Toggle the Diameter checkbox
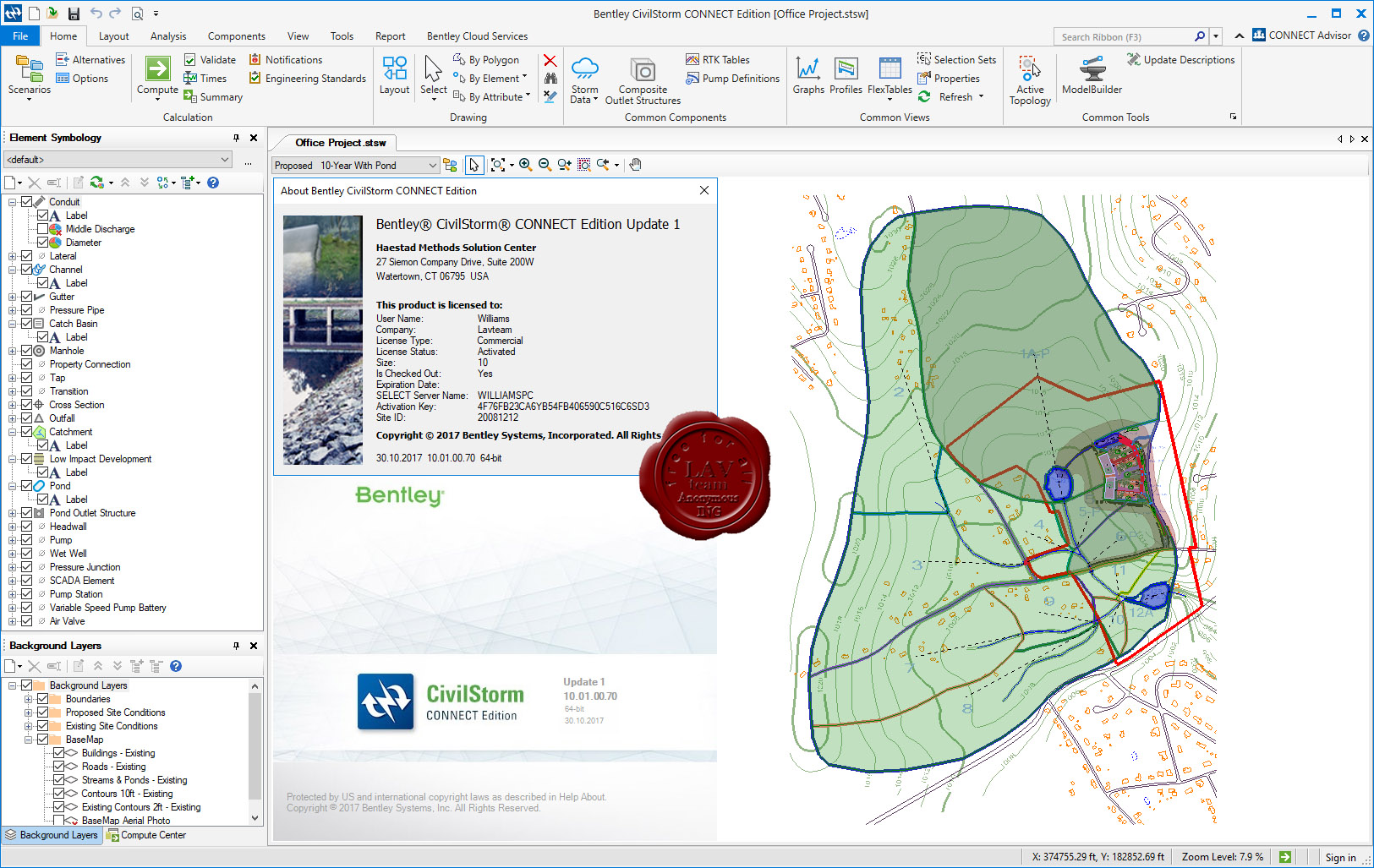This screenshot has width=1374, height=868. [x=42, y=243]
